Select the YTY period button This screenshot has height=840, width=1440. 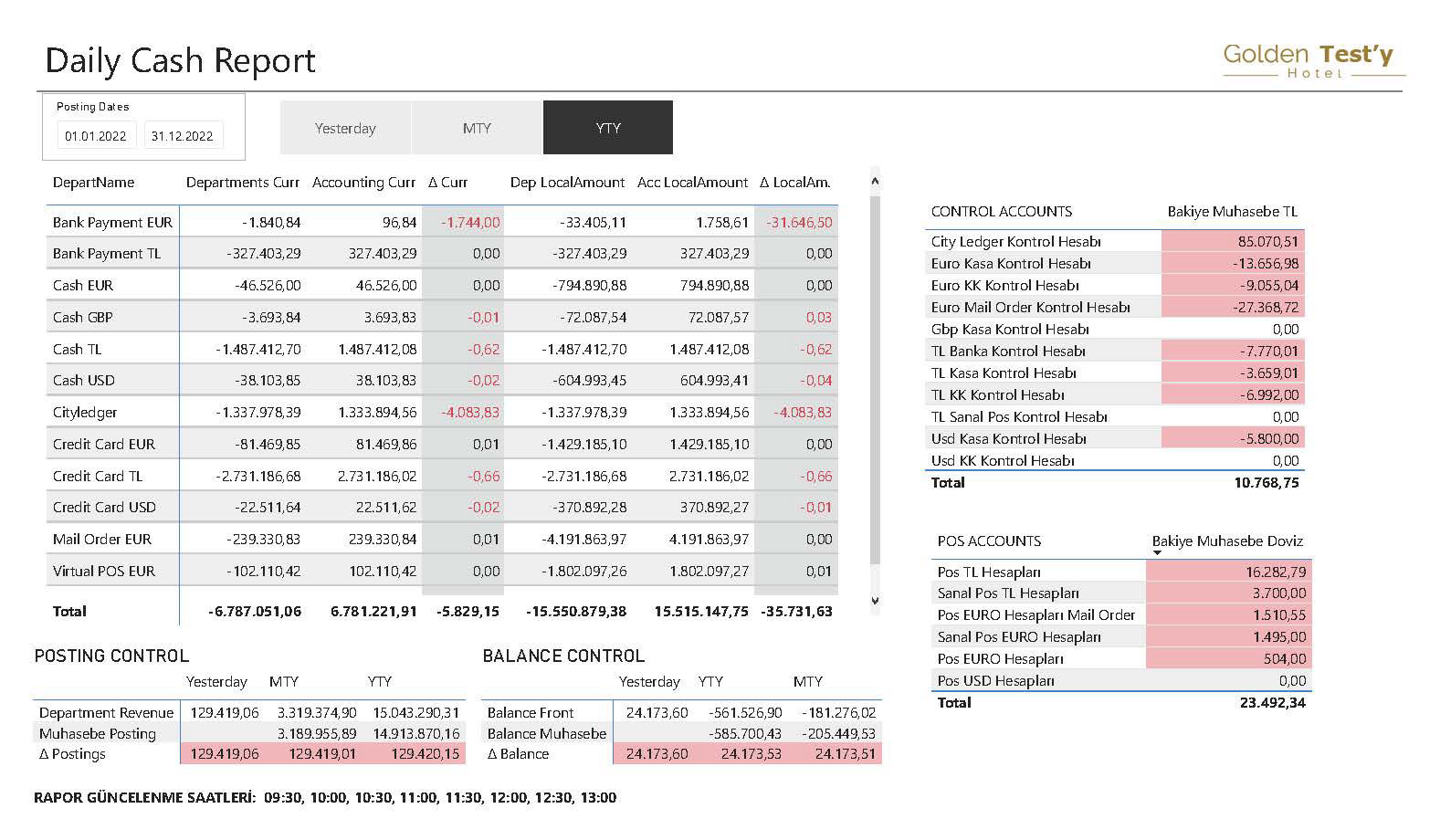point(608,128)
